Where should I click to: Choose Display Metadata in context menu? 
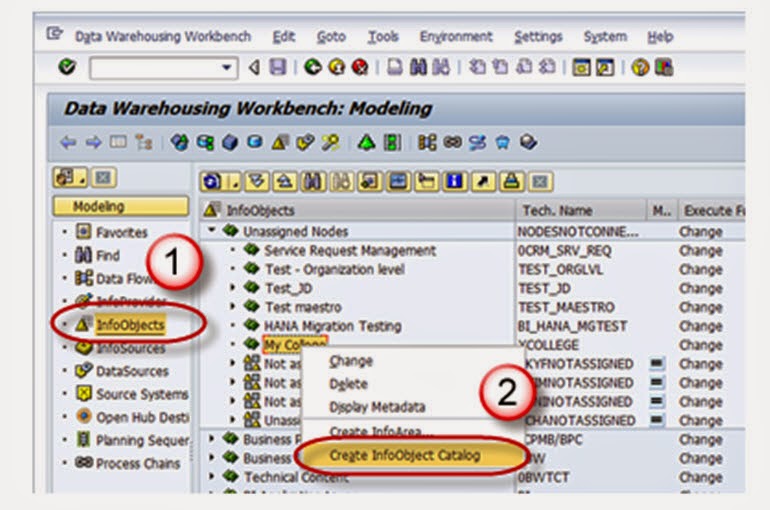(x=377, y=407)
